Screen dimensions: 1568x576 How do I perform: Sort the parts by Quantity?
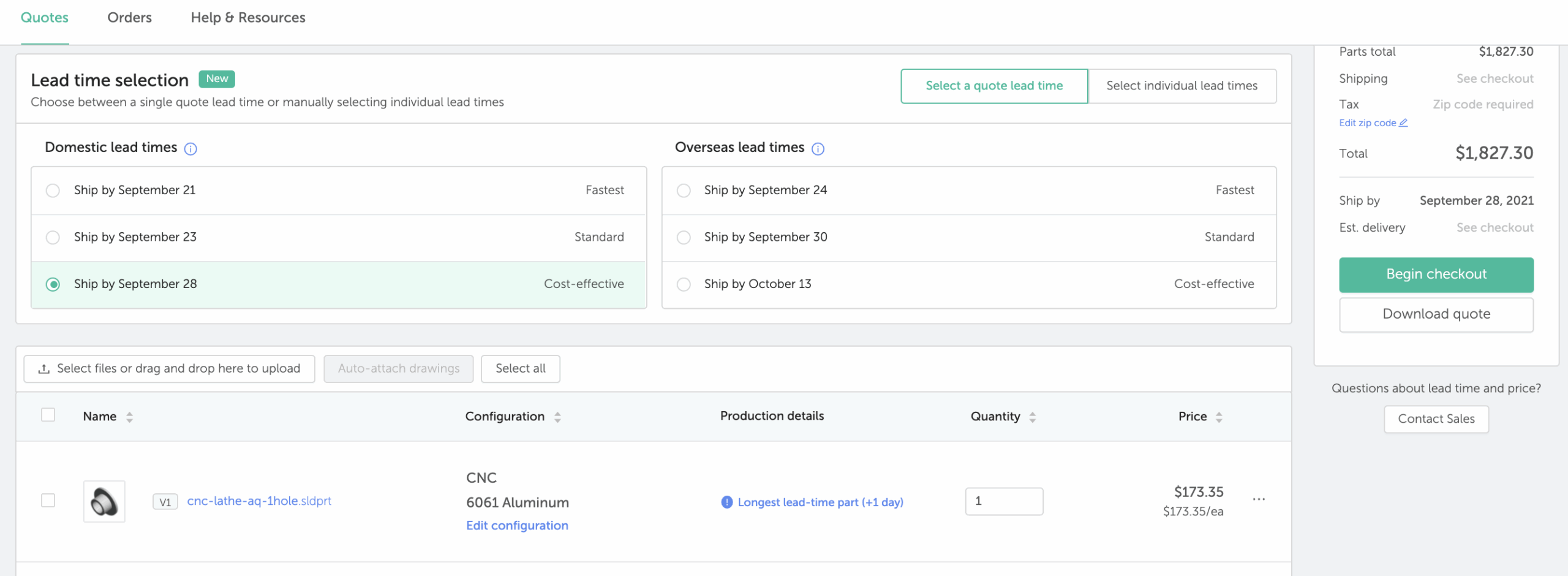[1033, 417]
